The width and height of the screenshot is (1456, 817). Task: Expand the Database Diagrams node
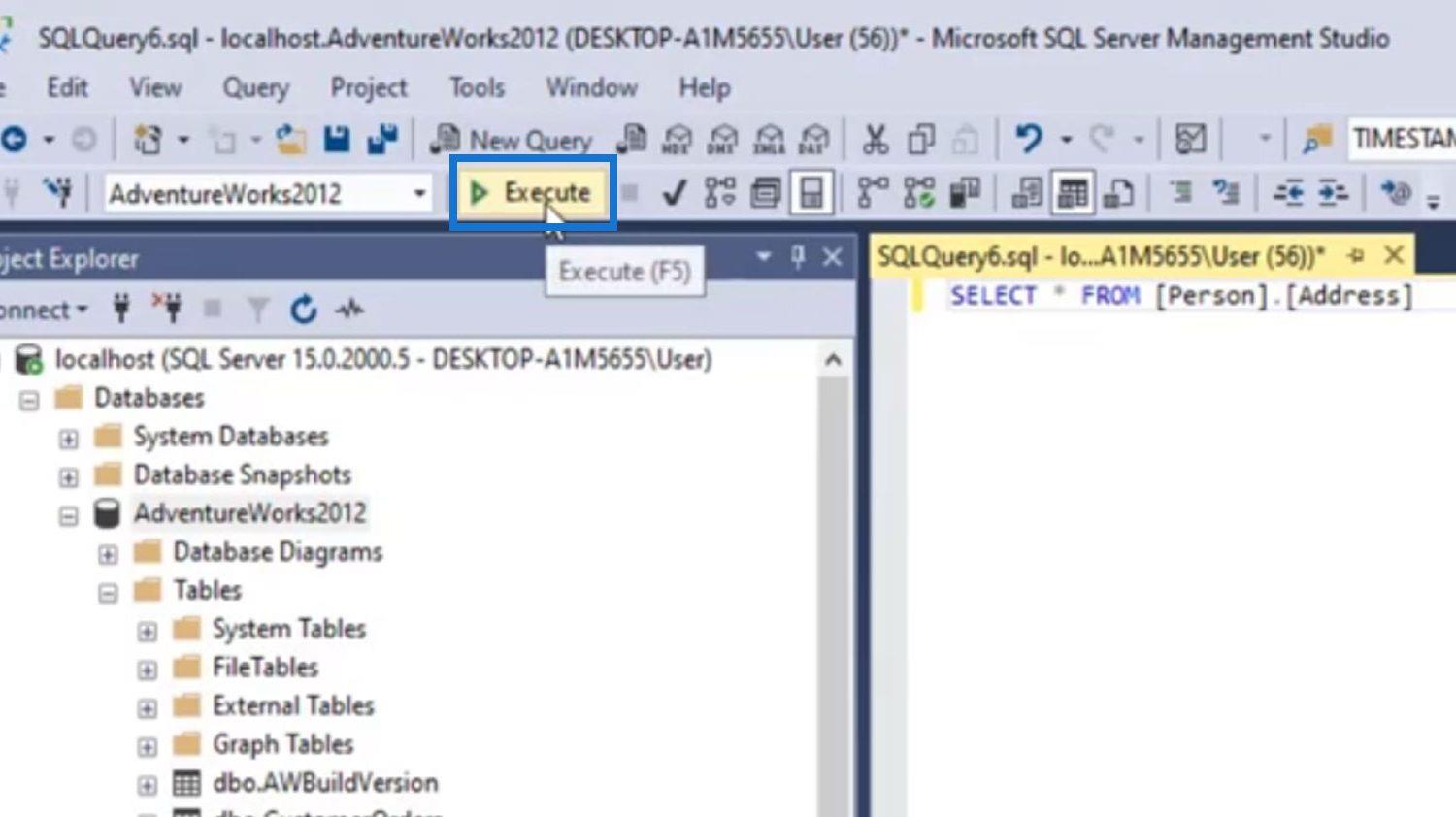tap(108, 554)
